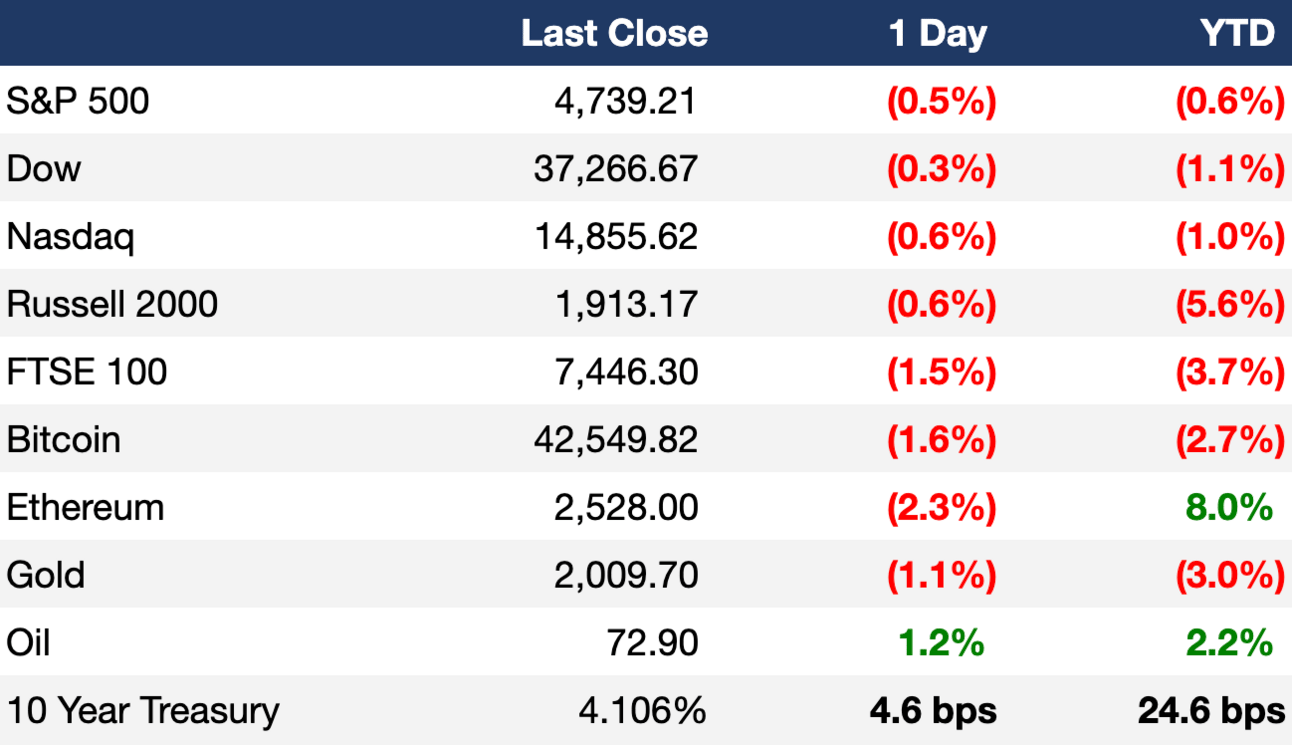Screen dimensions: 1292x745
Task: Click the Russell 2000 row label
Action: pos(112,304)
